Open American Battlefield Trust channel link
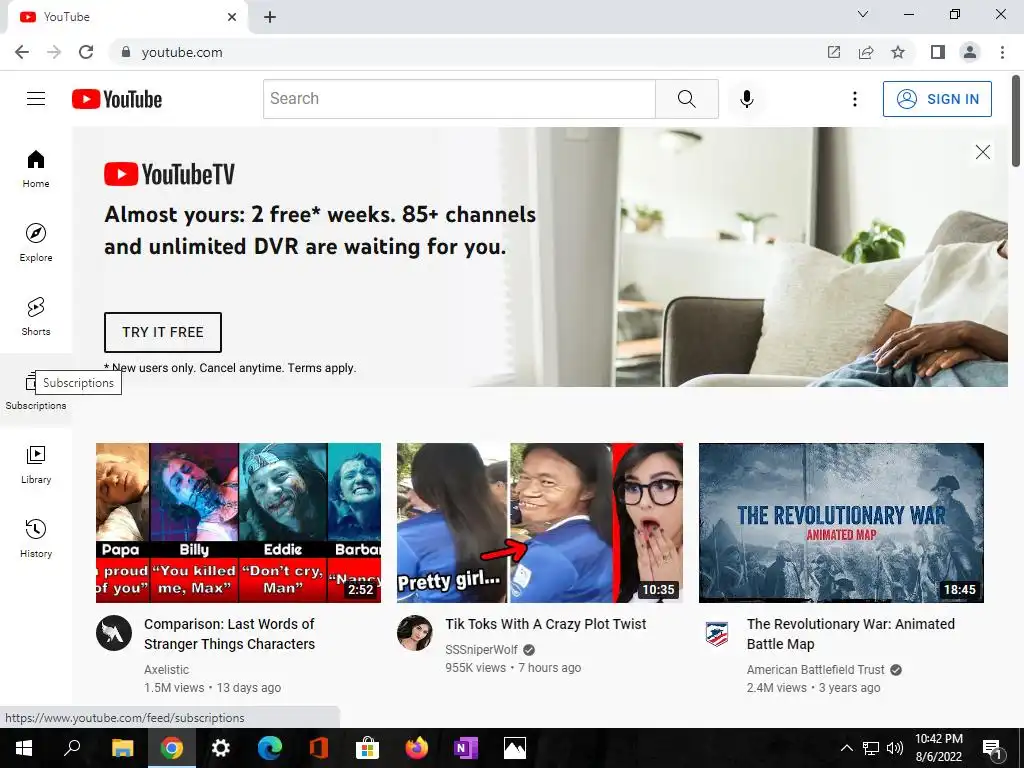 [815, 669]
